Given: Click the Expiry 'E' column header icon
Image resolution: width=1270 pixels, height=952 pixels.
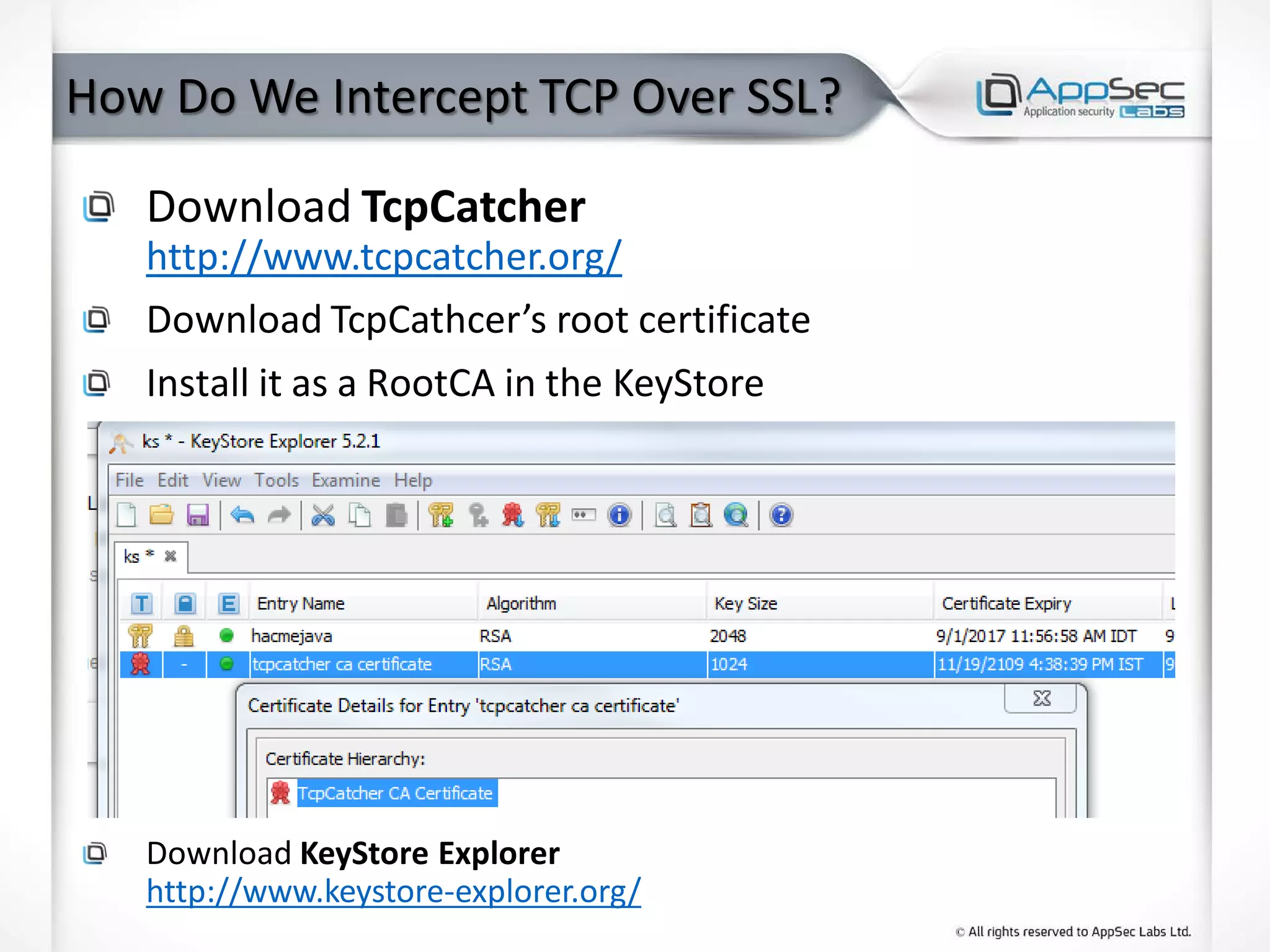Looking at the screenshot, I should tap(228, 603).
